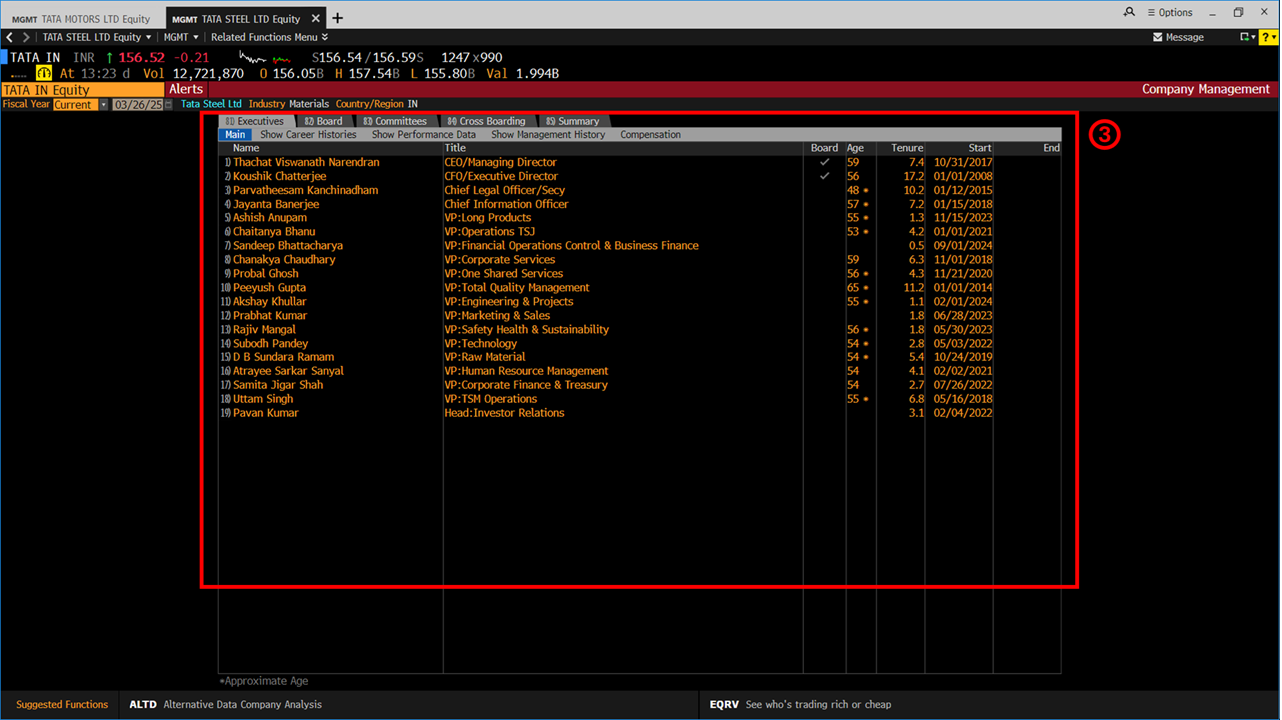The height and width of the screenshot is (720, 1282).
Task: Sort by the Start column header
Action: point(980,148)
